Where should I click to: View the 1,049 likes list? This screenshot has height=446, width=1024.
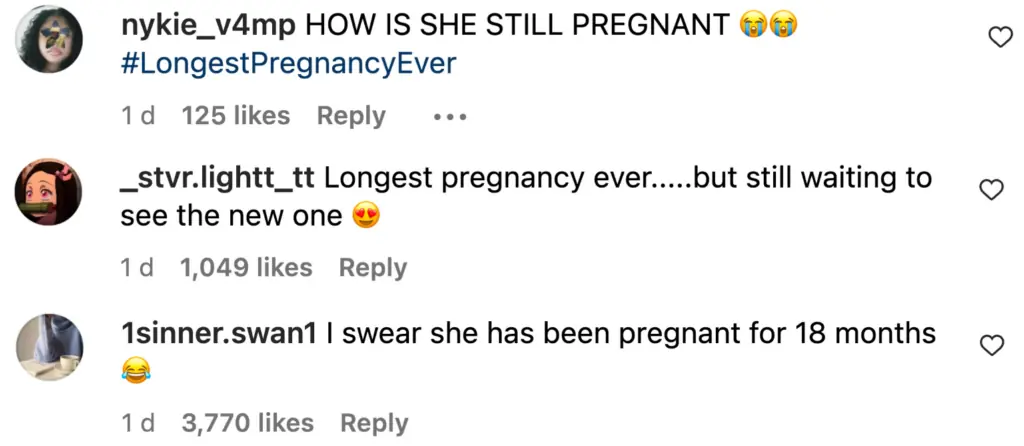coord(247,268)
